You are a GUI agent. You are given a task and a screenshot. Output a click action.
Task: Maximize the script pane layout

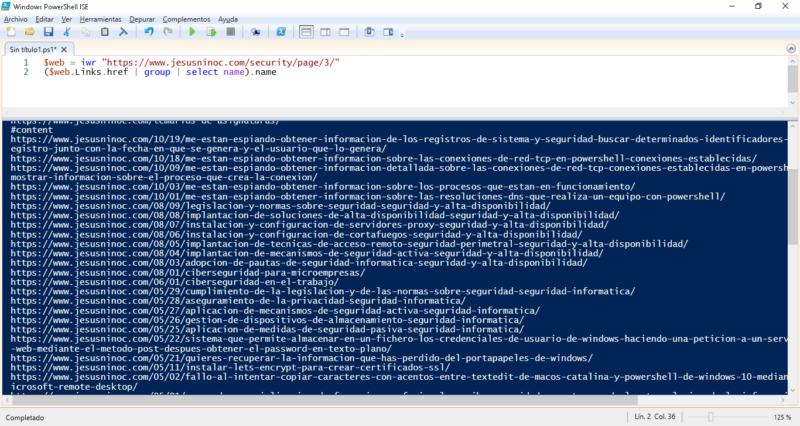344,32
